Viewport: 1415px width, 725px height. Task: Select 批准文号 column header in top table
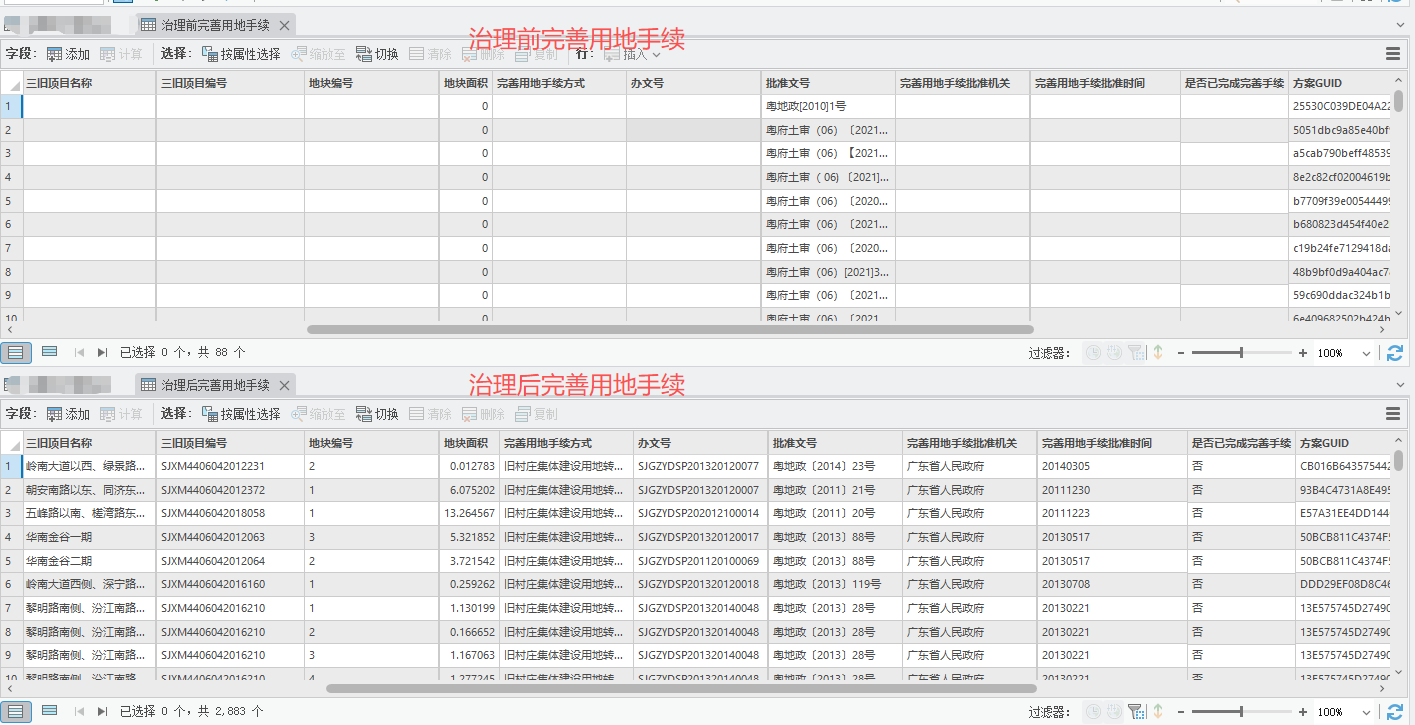pos(827,83)
